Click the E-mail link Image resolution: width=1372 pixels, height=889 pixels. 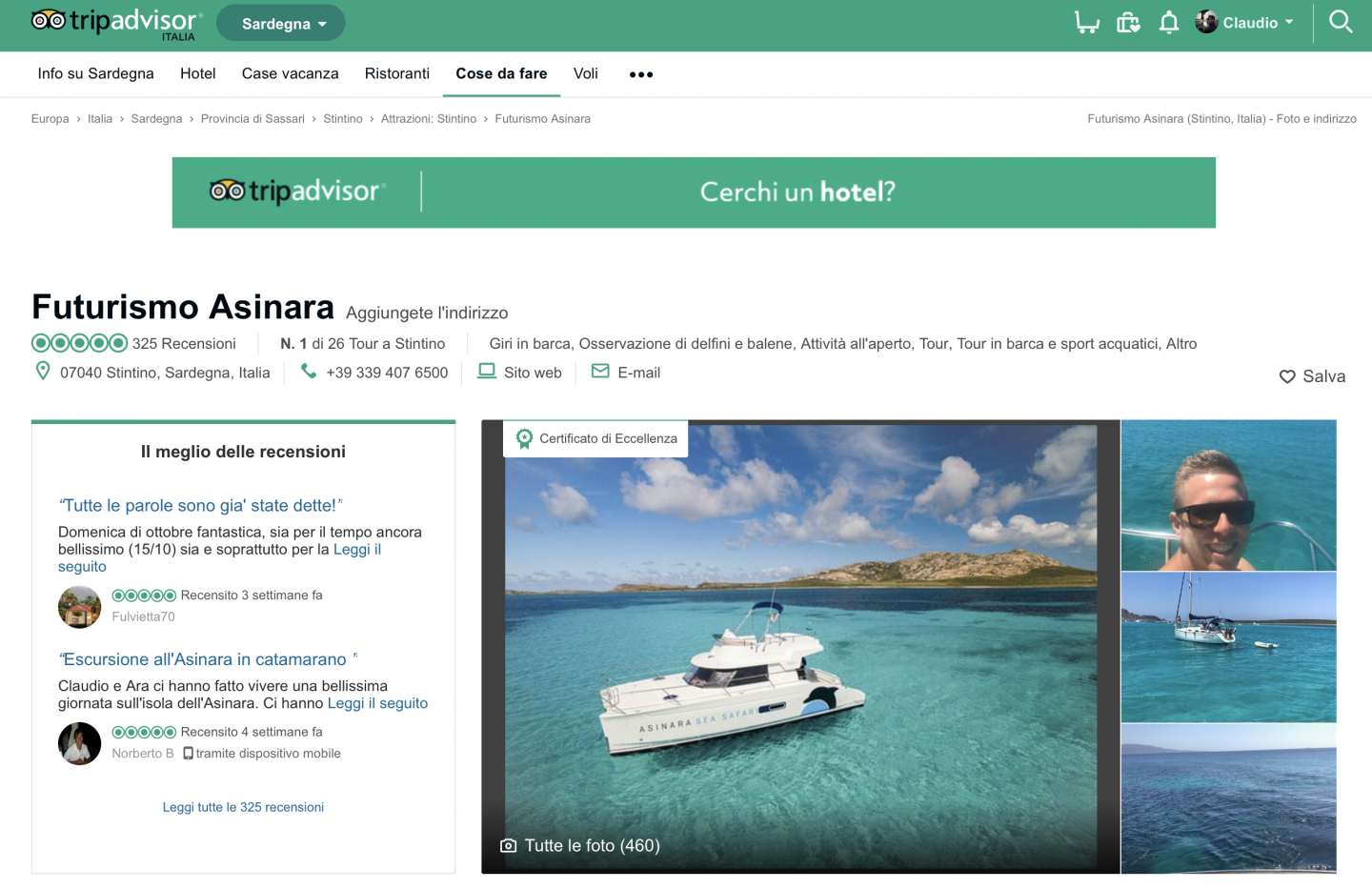tap(638, 373)
